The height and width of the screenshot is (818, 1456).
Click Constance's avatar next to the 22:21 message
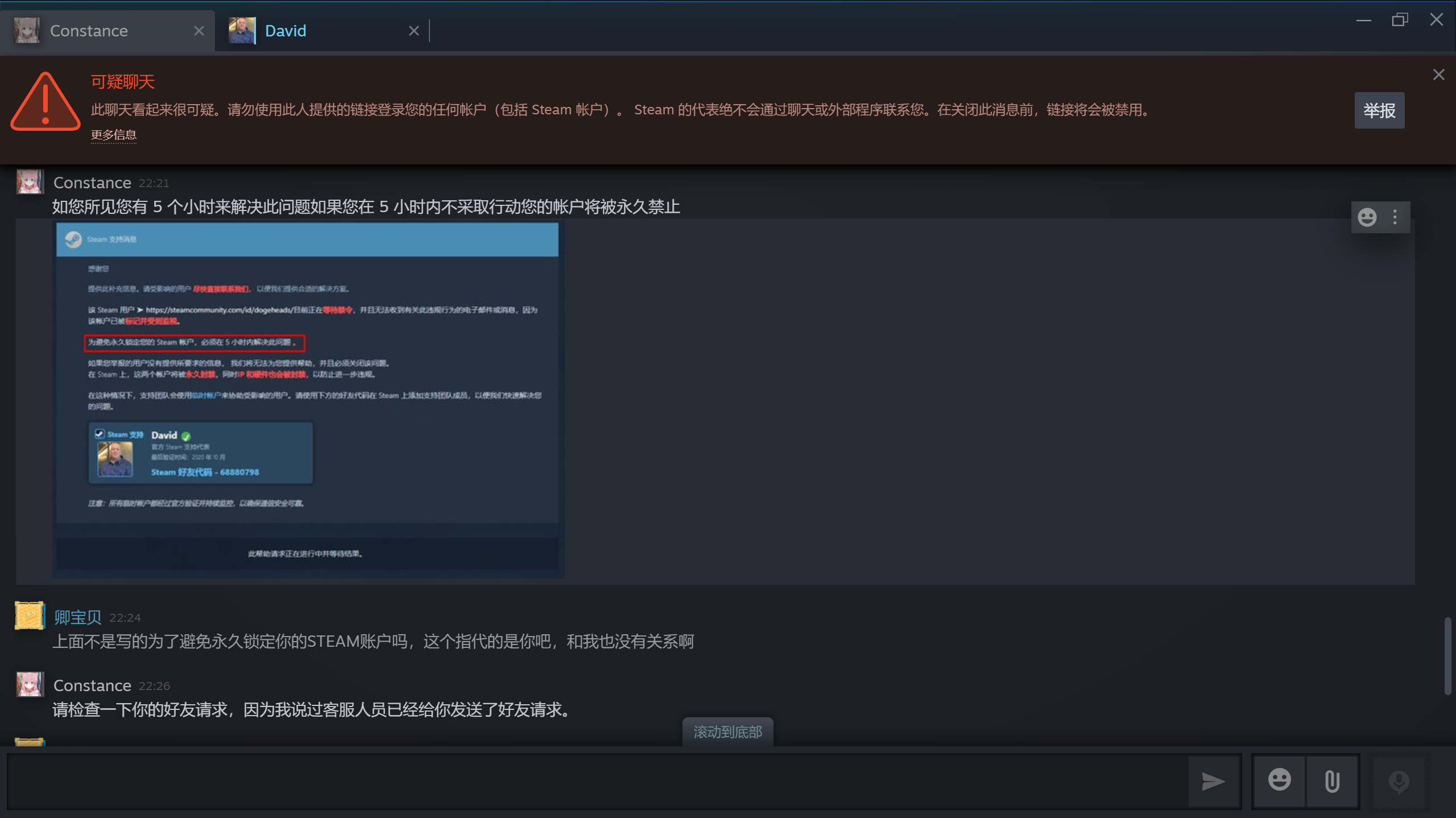coord(29,183)
